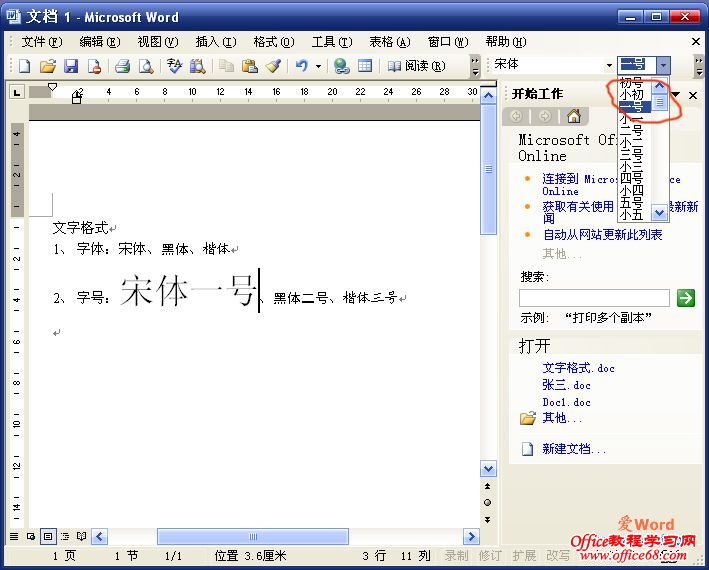Open Doc1.doc from recent files
The height and width of the screenshot is (570, 709).
coord(566,402)
